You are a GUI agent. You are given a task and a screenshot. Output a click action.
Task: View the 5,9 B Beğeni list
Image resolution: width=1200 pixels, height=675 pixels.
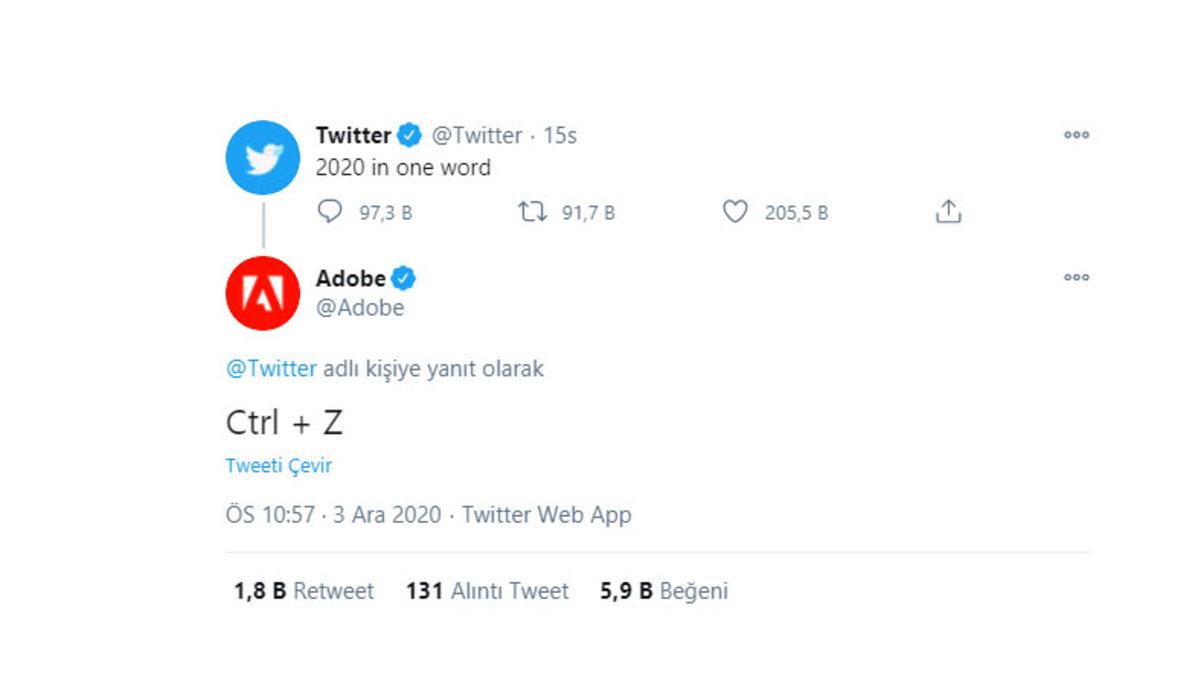pos(664,591)
